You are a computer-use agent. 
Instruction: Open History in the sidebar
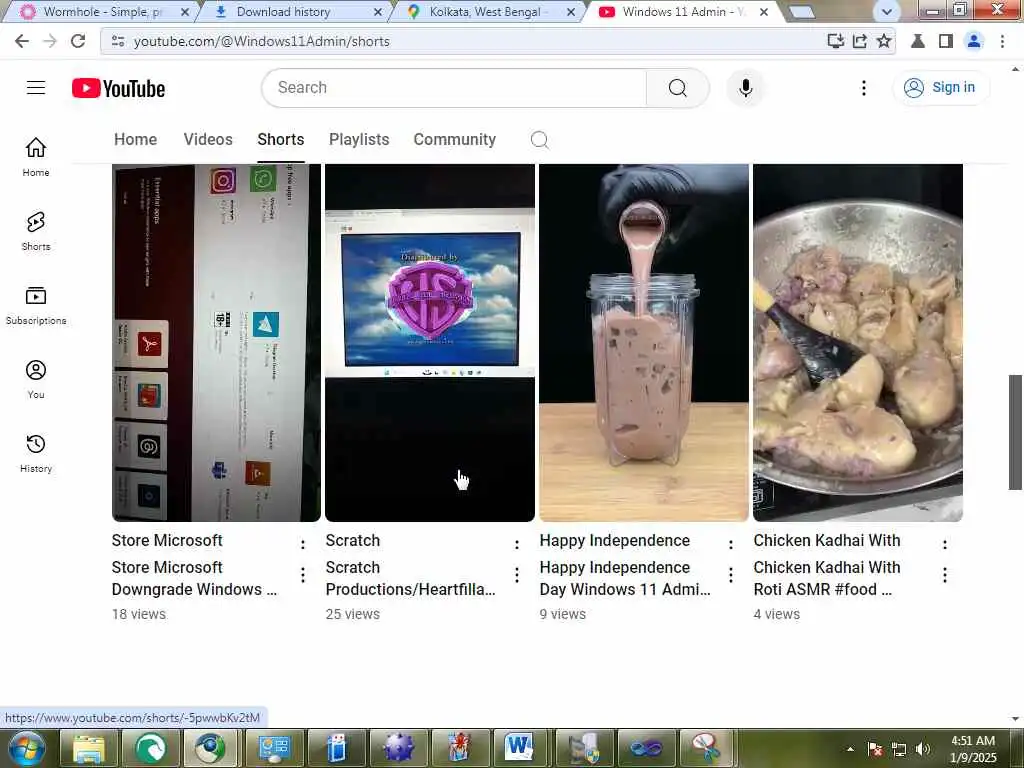(36, 453)
